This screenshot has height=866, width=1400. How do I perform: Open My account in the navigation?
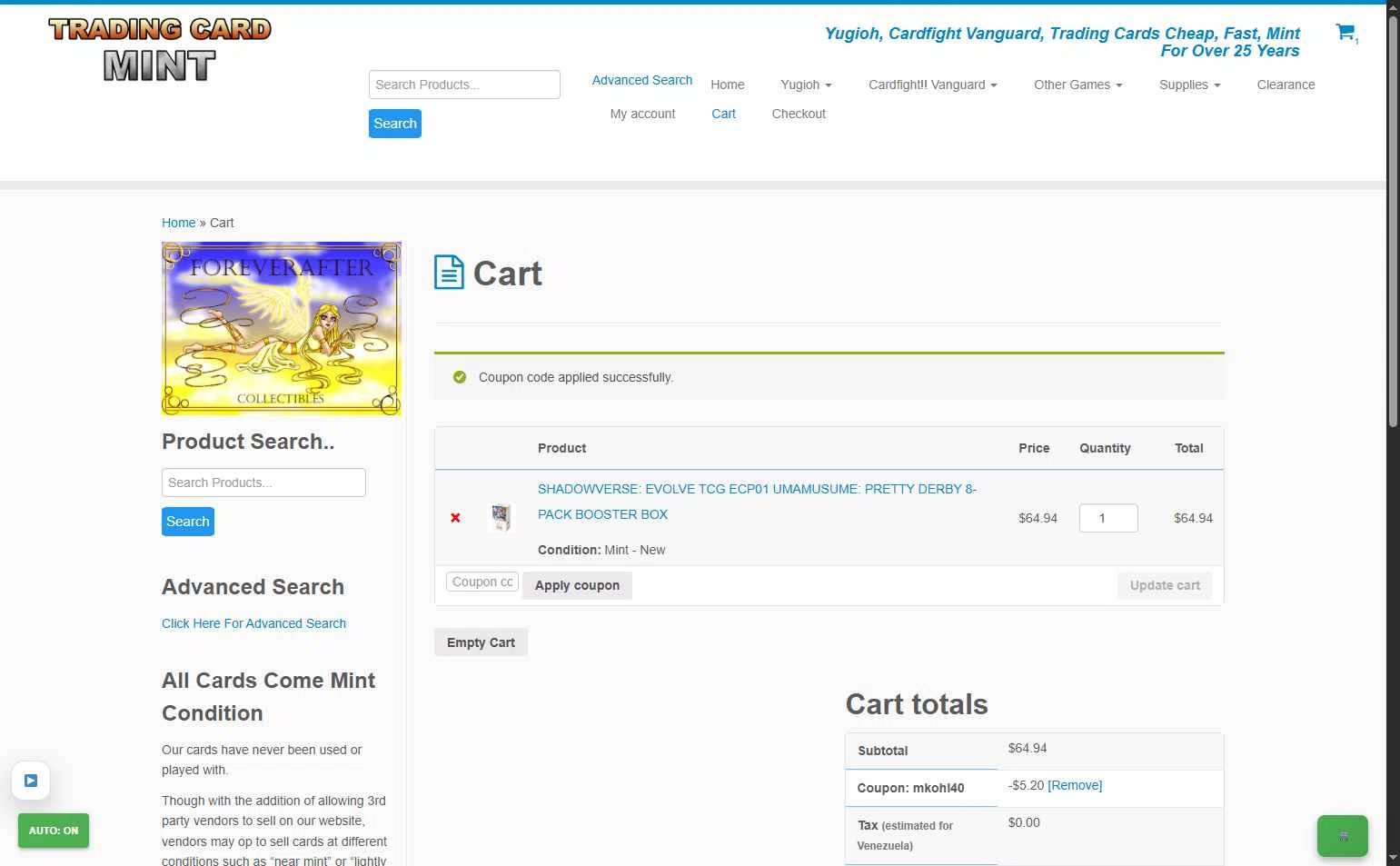pyautogui.click(x=642, y=114)
